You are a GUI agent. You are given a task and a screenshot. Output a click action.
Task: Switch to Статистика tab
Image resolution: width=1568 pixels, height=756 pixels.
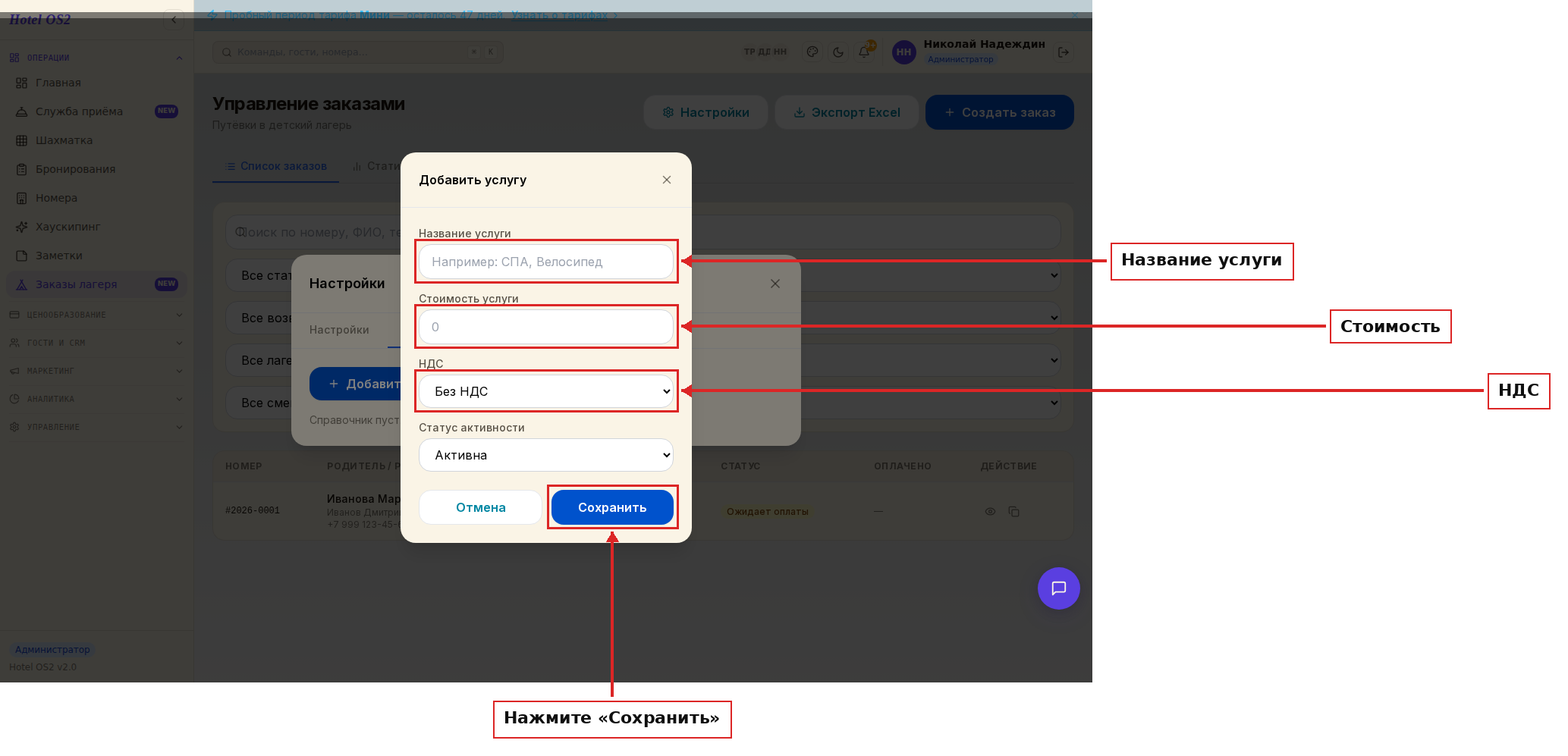click(x=376, y=166)
